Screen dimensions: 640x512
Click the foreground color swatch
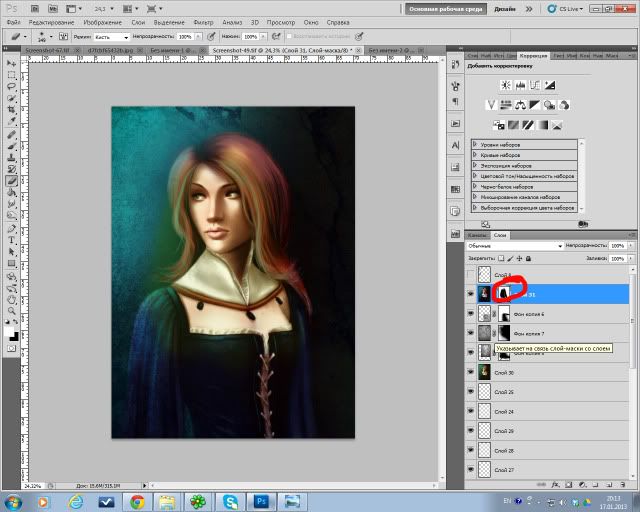pyautogui.click(x=9, y=332)
